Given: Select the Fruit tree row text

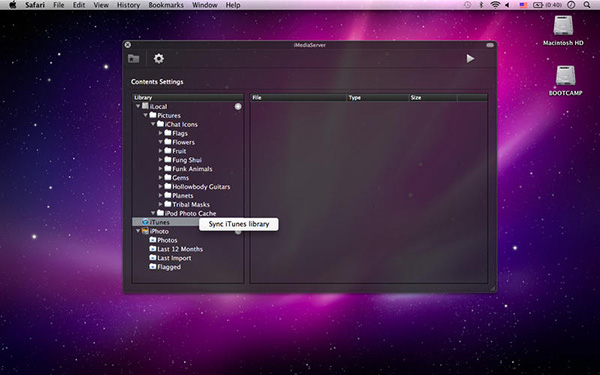Looking at the screenshot, I should 179,151.
